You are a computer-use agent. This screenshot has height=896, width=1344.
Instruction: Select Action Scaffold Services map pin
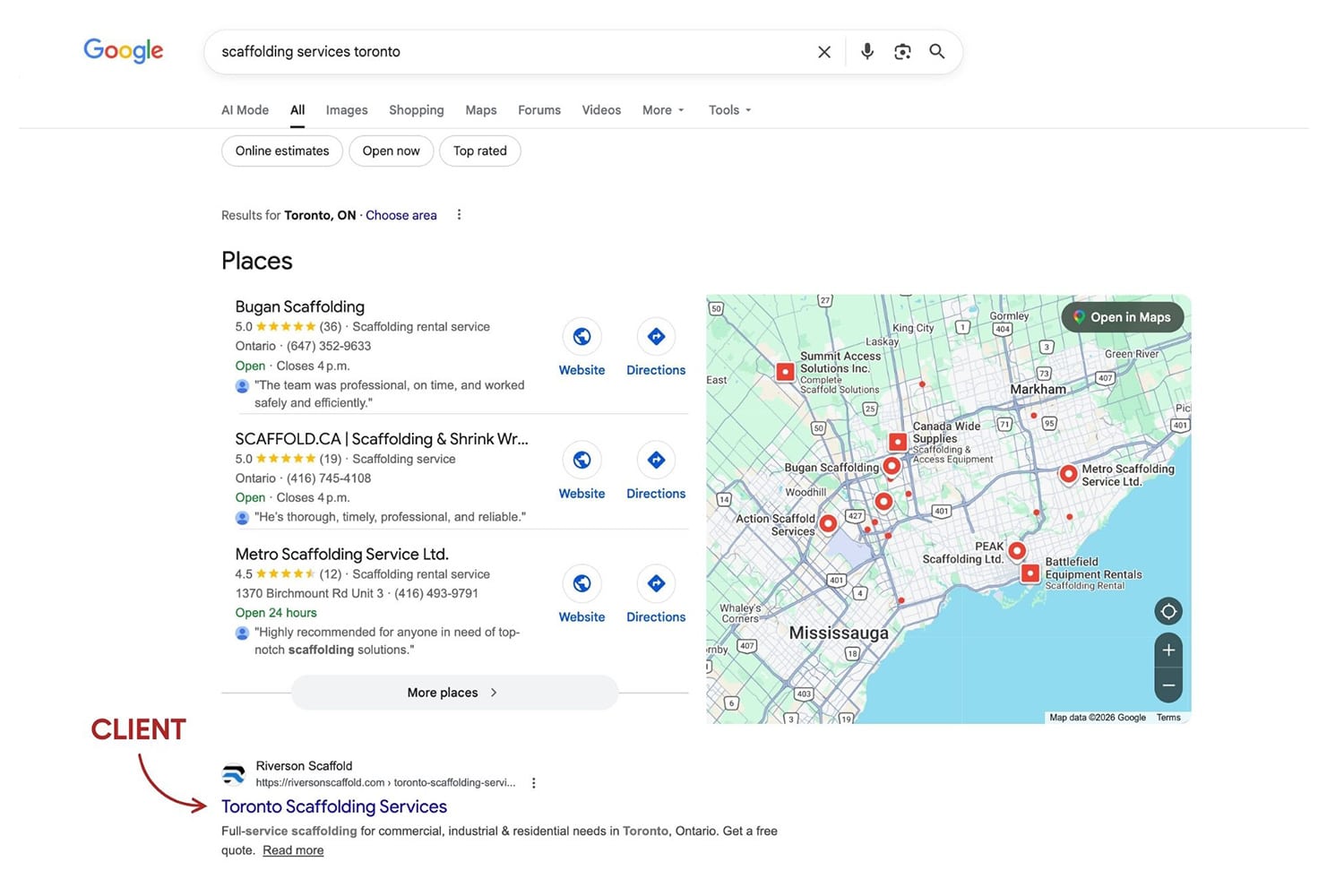828,522
